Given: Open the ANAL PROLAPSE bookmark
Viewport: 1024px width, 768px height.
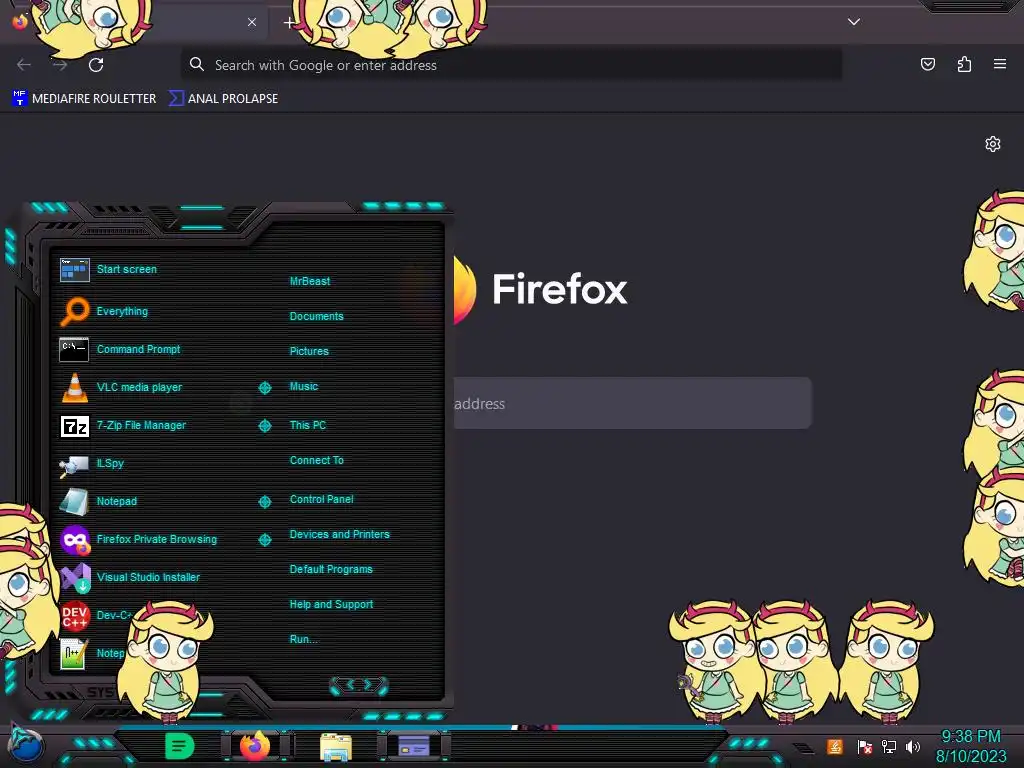Looking at the screenshot, I should tap(223, 99).
